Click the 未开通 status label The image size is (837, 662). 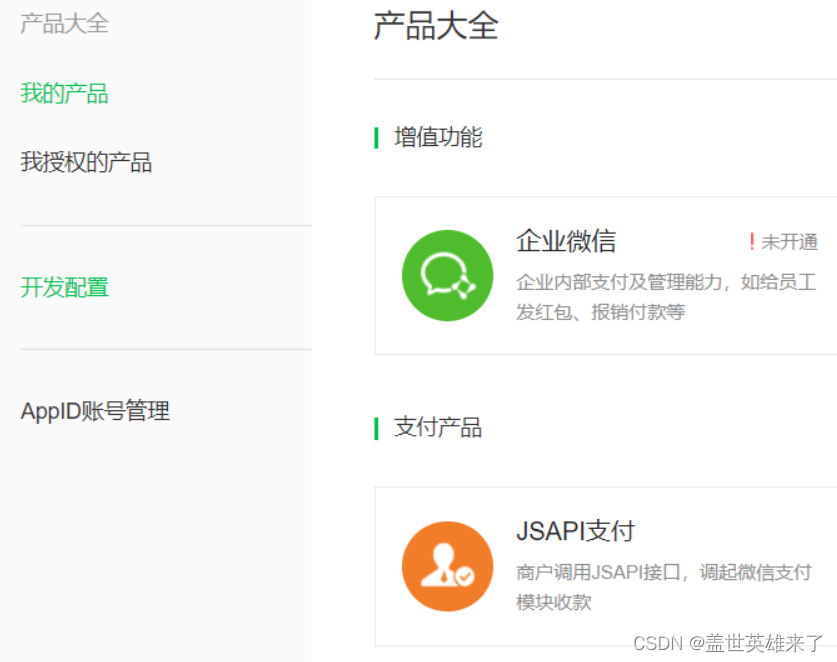(x=789, y=242)
